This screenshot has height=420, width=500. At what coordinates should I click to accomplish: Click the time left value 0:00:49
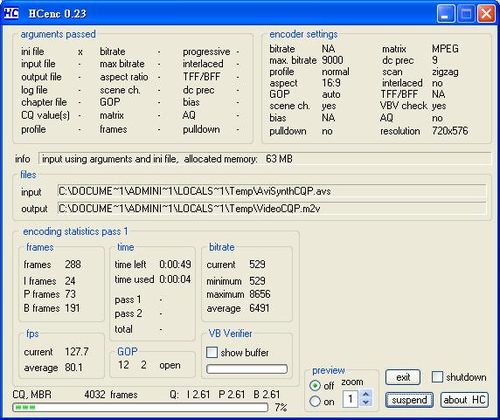tap(175, 264)
